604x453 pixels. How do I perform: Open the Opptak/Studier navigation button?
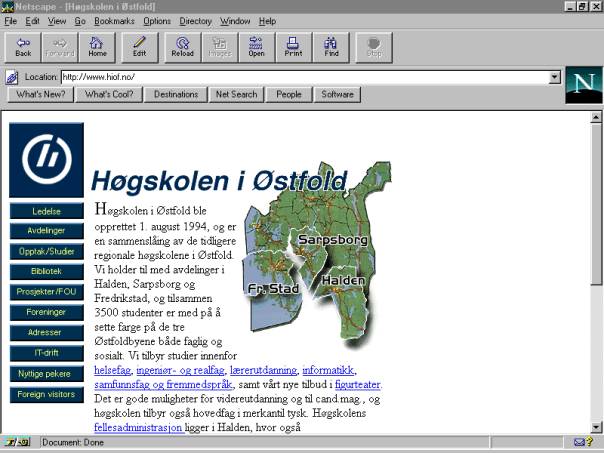[x=47, y=252]
